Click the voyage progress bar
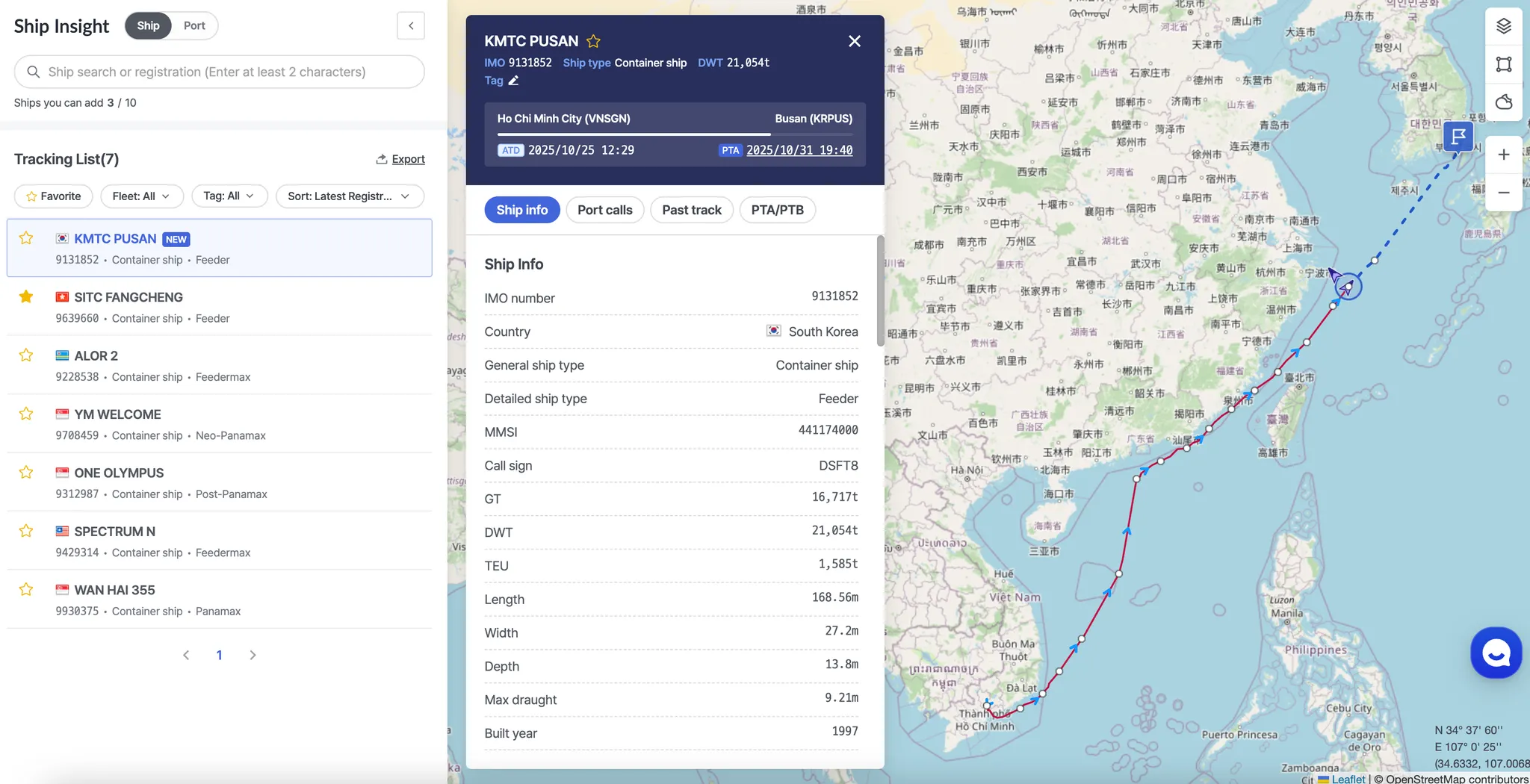Image resolution: width=1530 pixels, height=784 pixels. [675, 134]
